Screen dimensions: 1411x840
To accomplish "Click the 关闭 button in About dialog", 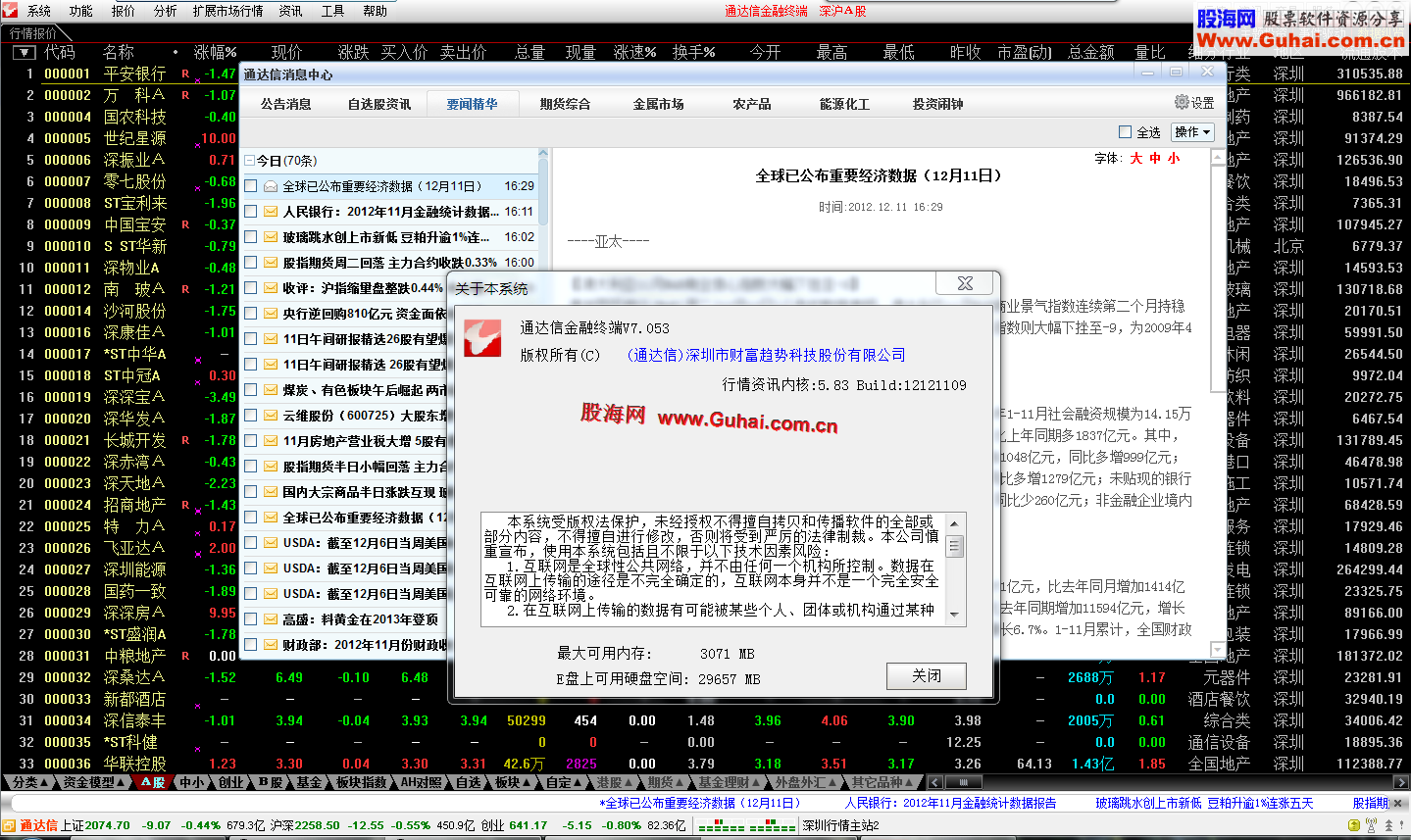I will click(927, 676).
